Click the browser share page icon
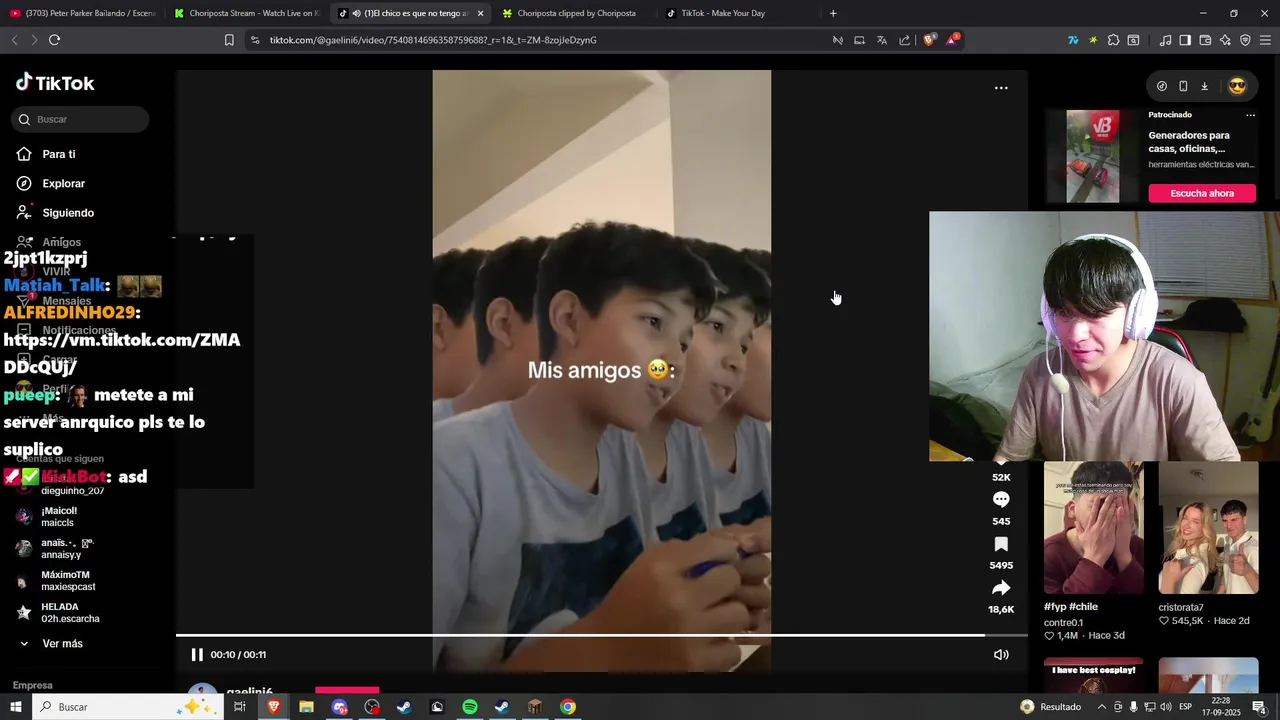1280x720 pixels. [x=905, y=40]
